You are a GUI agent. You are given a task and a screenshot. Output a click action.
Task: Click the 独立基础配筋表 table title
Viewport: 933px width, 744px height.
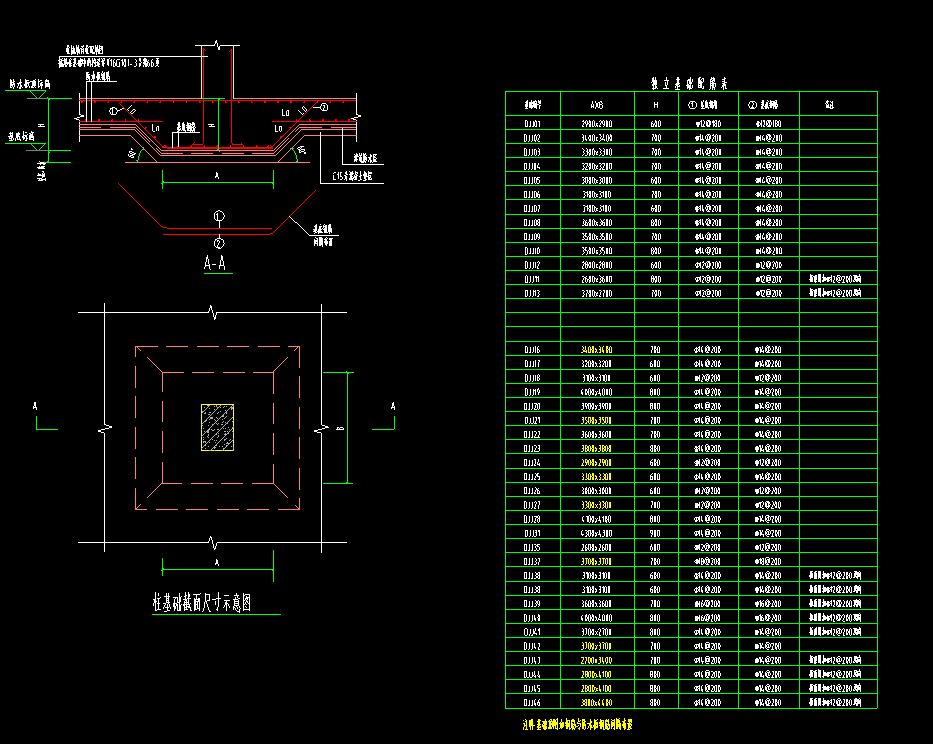click(x=690, y=83)
